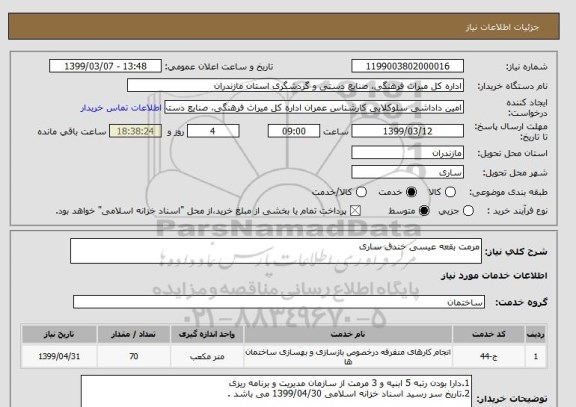Click the remaining time field 18:38:24
576x407 pixels.
[x=135, y=131]
